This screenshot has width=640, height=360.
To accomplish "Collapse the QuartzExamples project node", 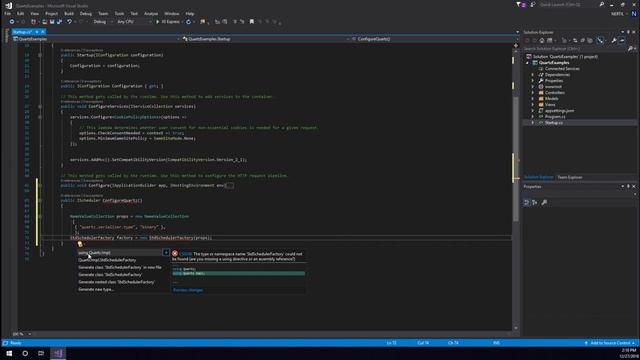I will (x=527, y=63).
